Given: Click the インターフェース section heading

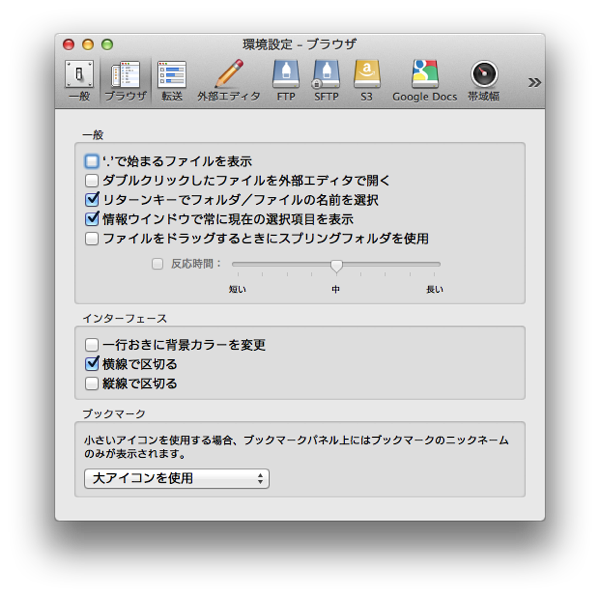Looking at the screenshot, I should tap(125, 318).
